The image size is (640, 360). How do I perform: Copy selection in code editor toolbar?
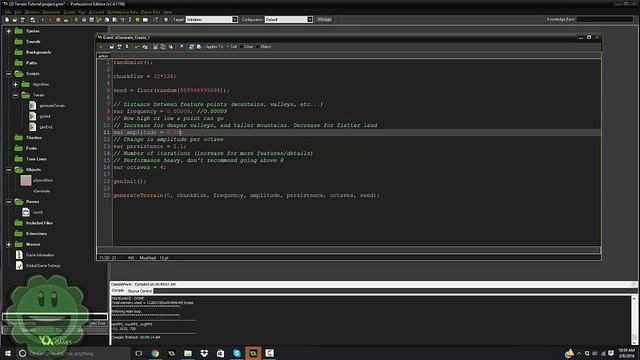(x=163, y=47)
